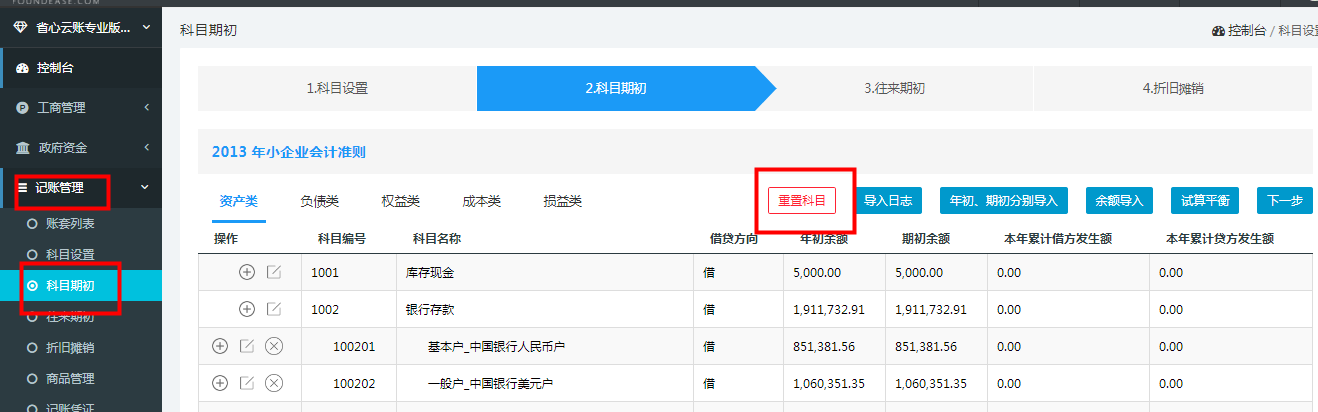Collapse the 记账管理 sidebar section

pos(146,187)
